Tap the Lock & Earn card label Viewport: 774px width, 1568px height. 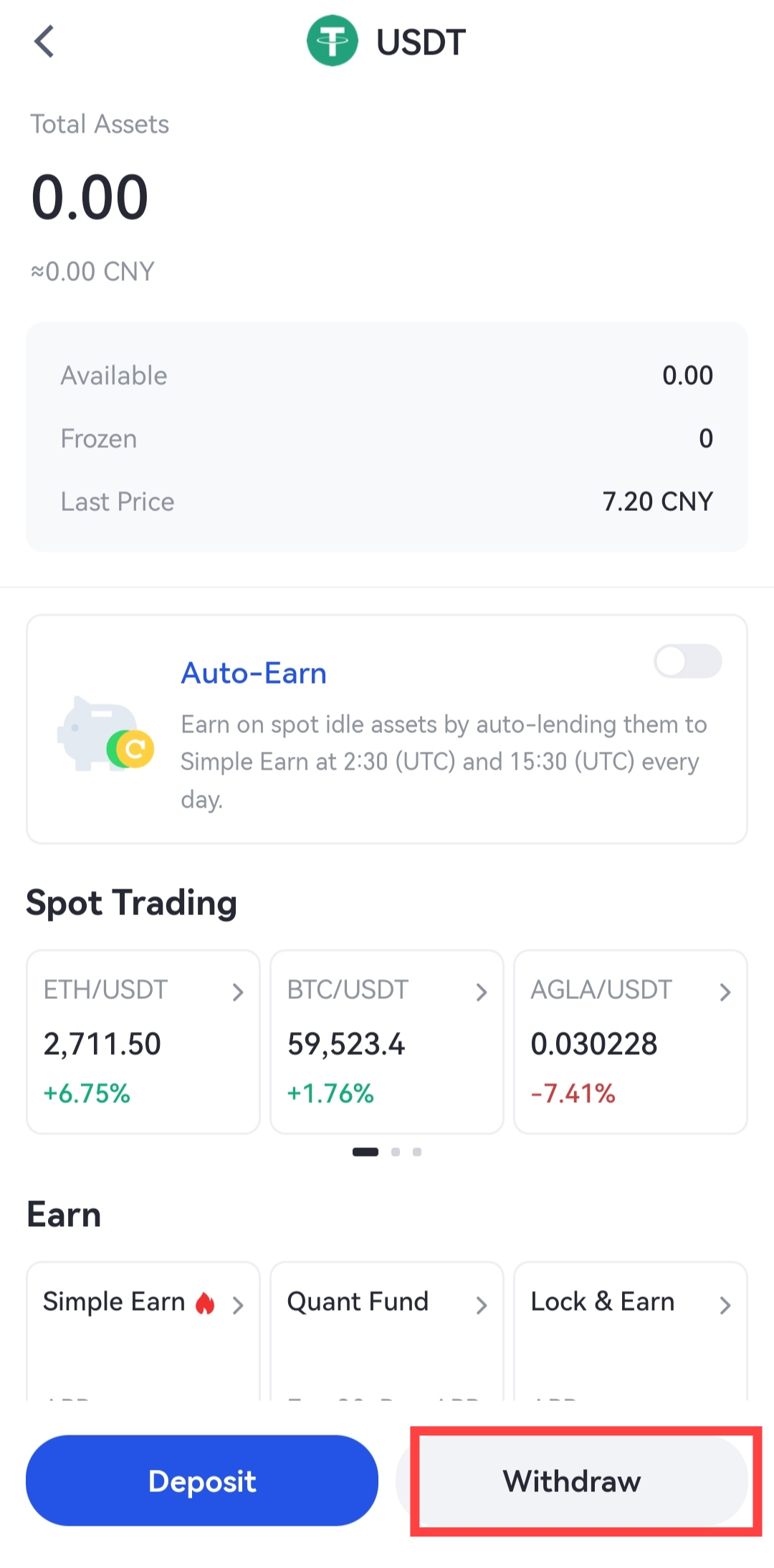coord(602,1301)
